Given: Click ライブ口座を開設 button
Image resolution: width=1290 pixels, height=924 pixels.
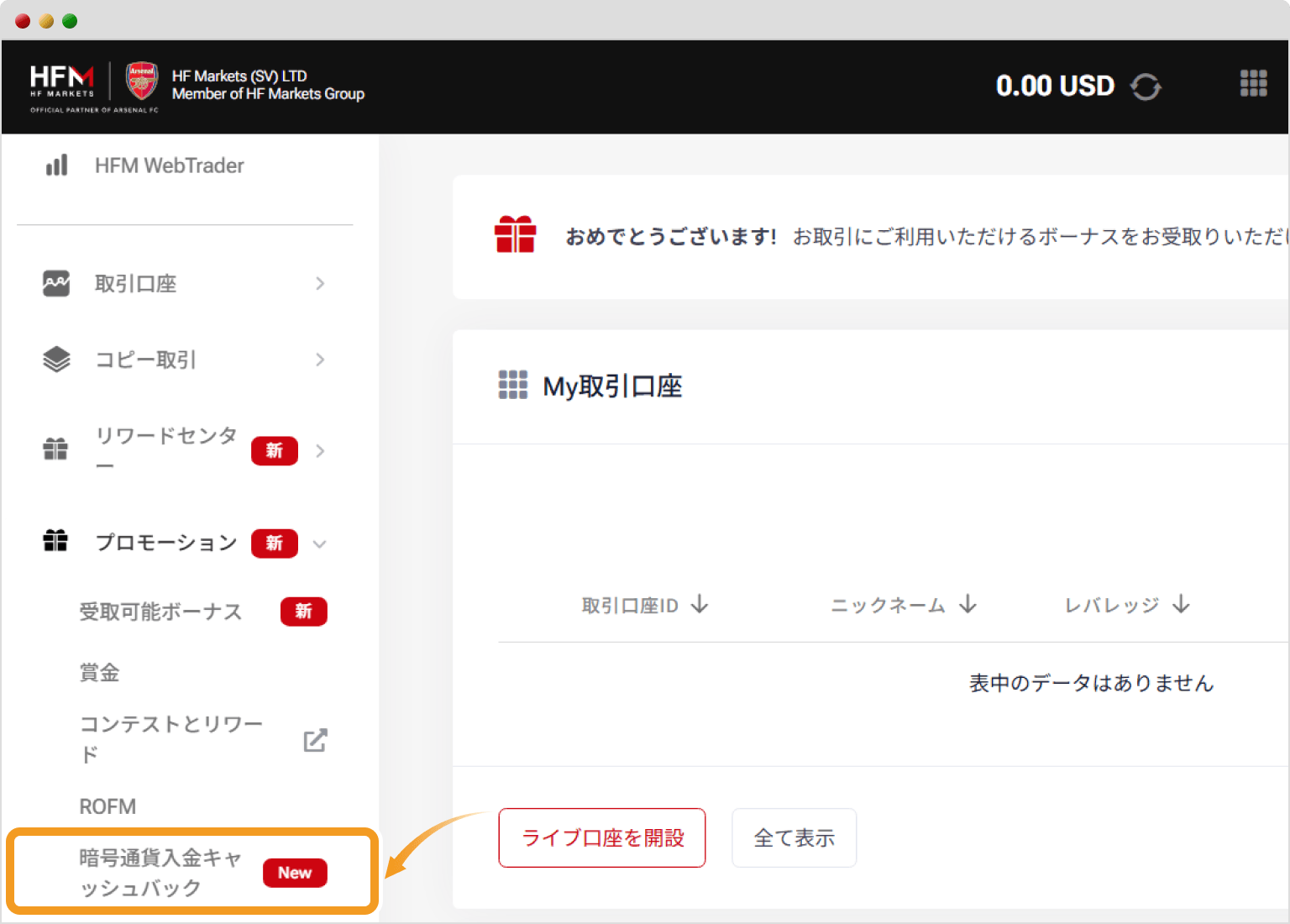Looking at the screenshot, I should pos(602,837).
